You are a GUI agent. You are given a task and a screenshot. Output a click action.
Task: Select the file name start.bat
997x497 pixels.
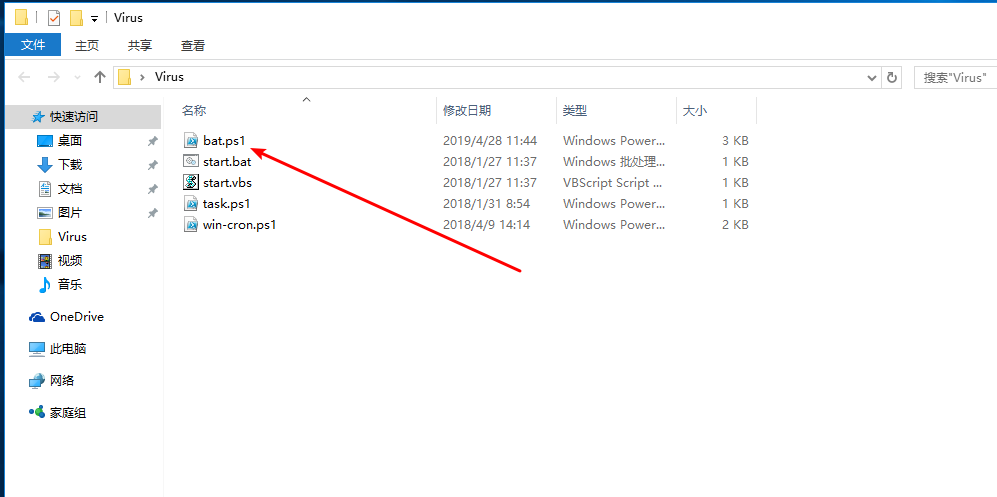point(227,161)
